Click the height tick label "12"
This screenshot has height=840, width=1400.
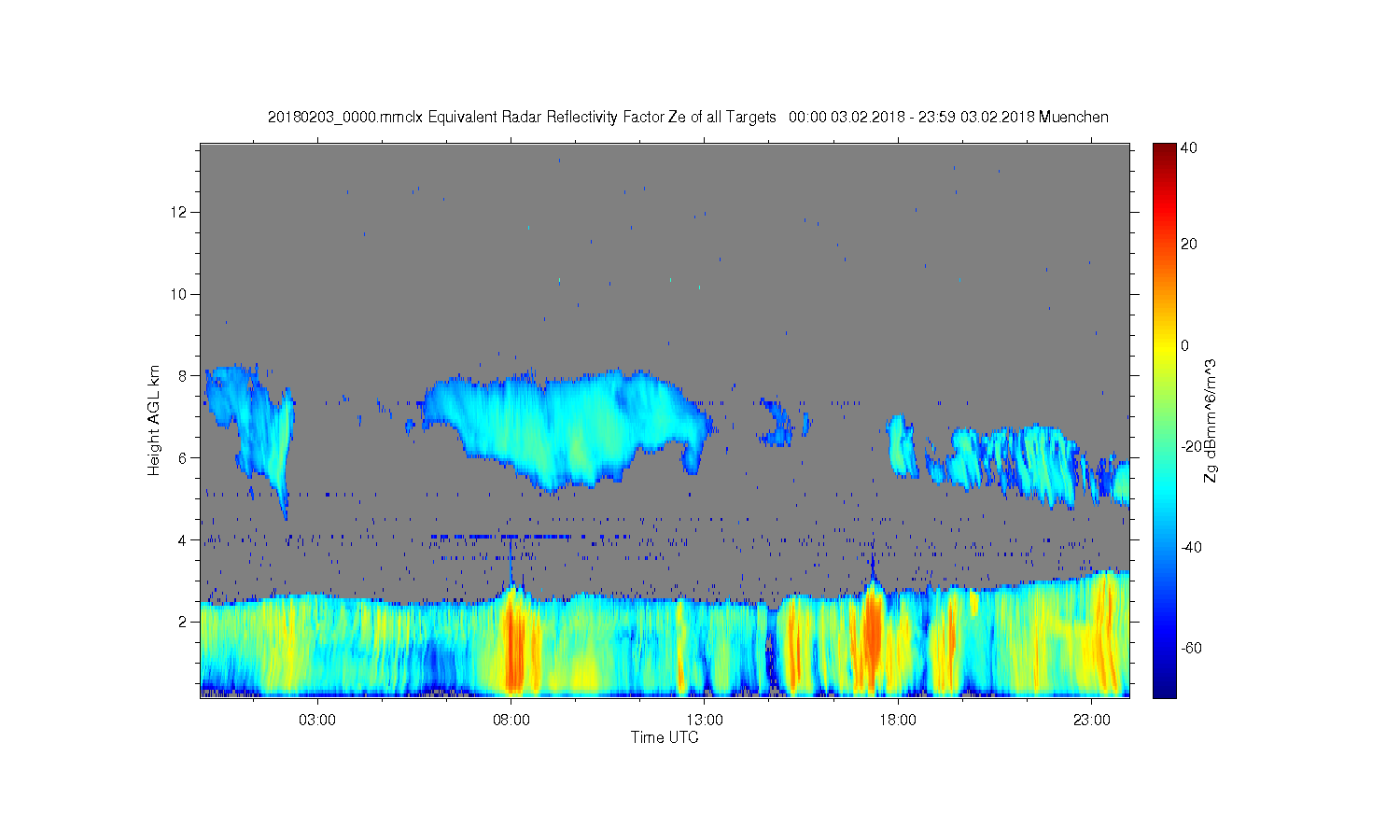point(179,212)
